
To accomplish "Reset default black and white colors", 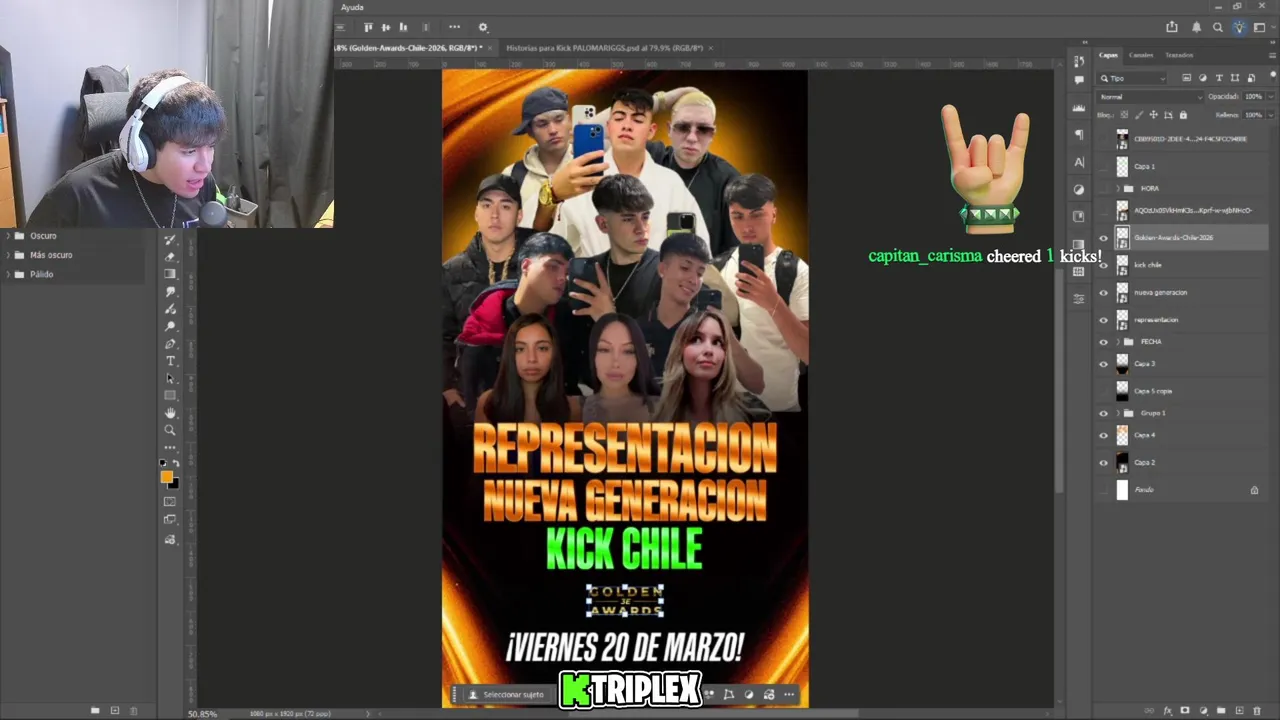I will tap(162, 462).
